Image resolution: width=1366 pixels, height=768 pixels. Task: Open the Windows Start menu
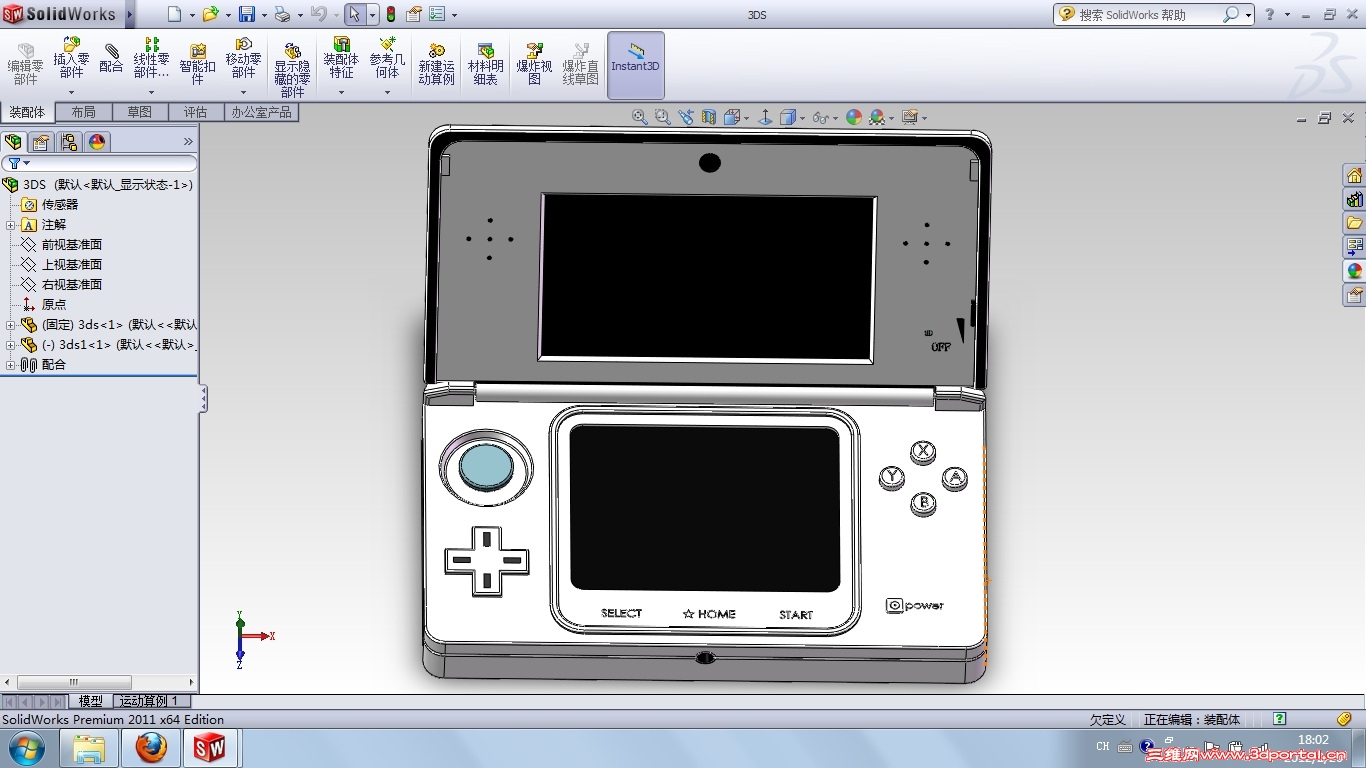(x=26, y=748)
